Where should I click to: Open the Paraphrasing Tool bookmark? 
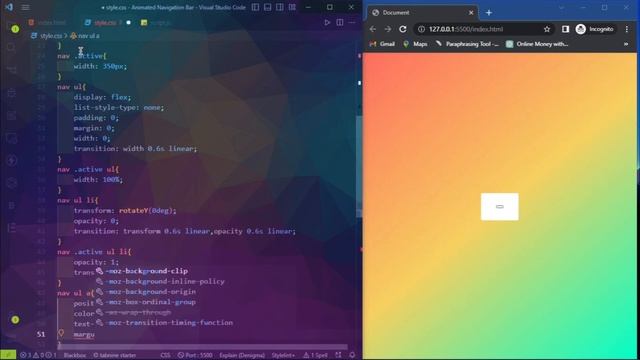tap(468, 44)
